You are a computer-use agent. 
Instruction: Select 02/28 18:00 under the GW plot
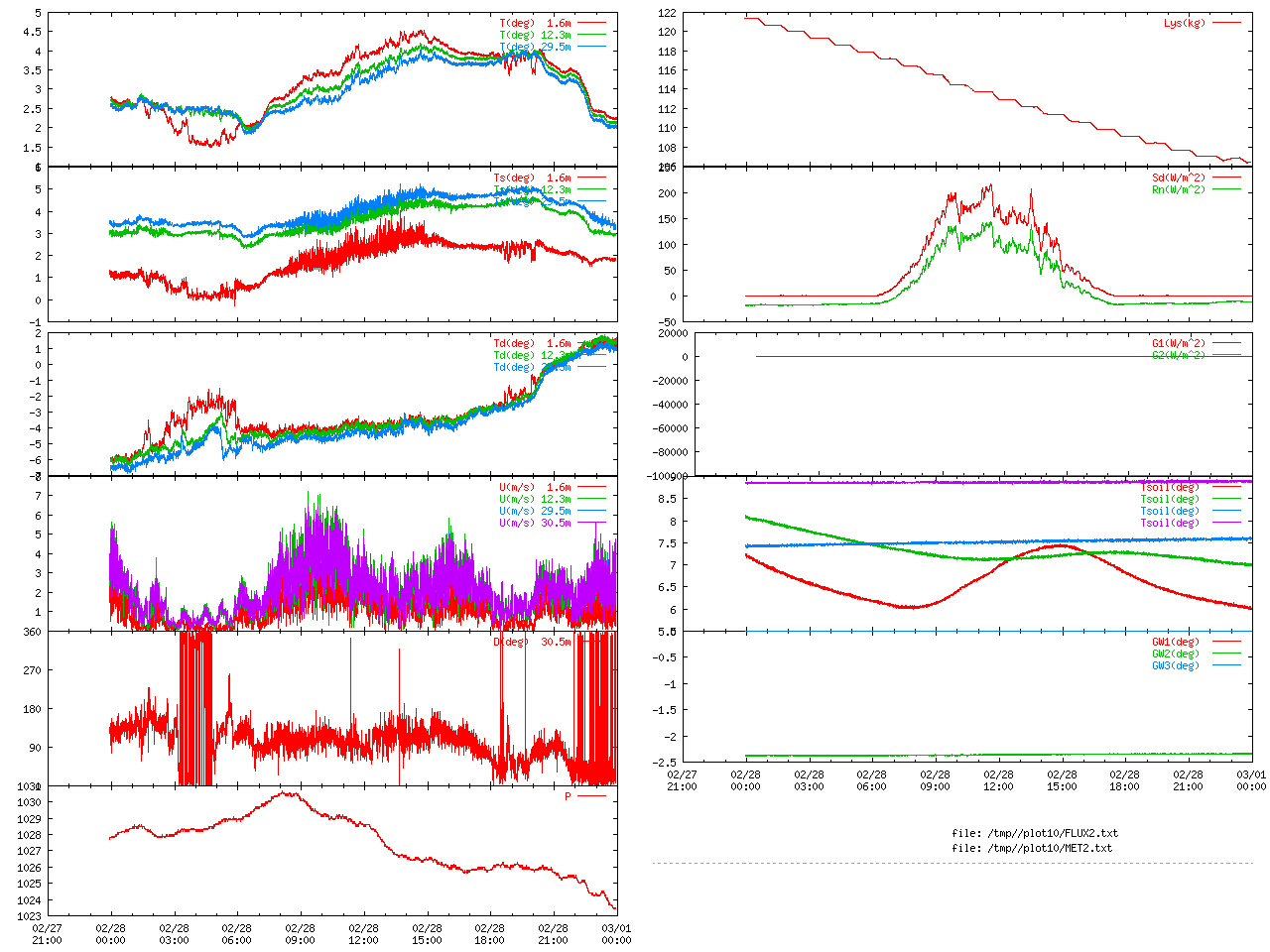pyautogui.click(x=1124, y=780)
